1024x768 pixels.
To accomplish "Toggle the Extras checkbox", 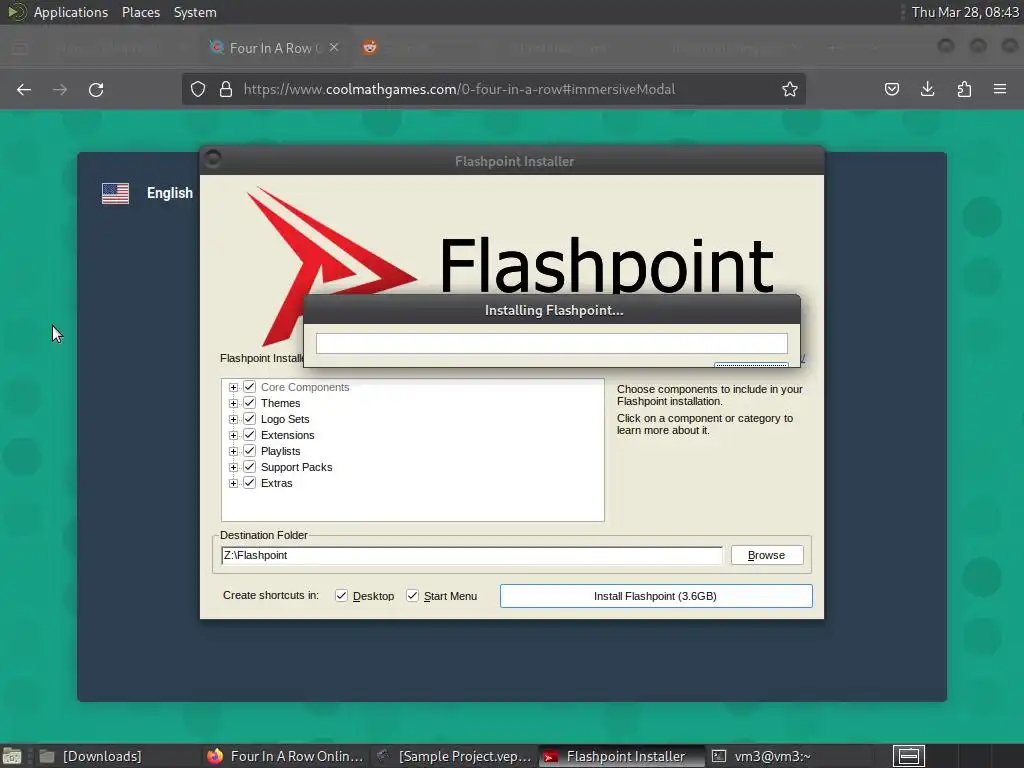I will [249, 483].
